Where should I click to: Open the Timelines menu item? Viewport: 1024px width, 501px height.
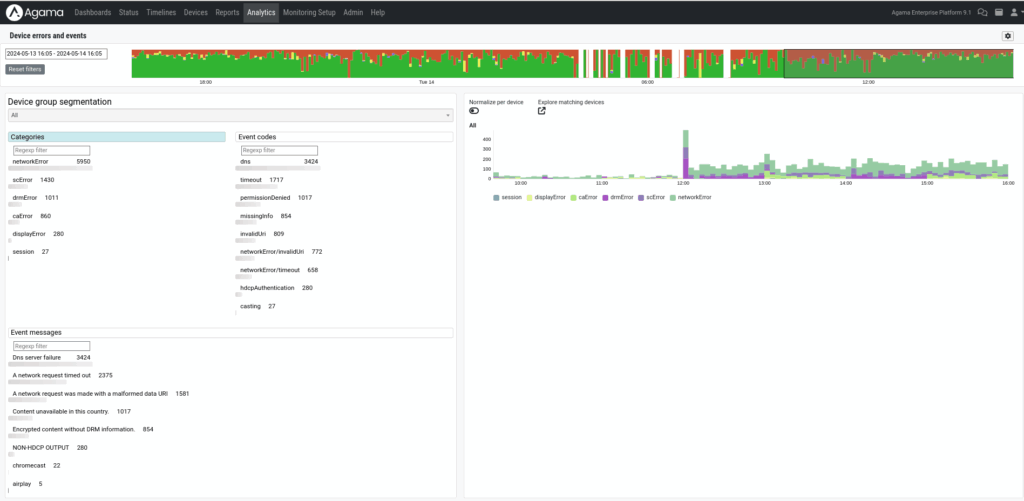[x=161, y=12]
